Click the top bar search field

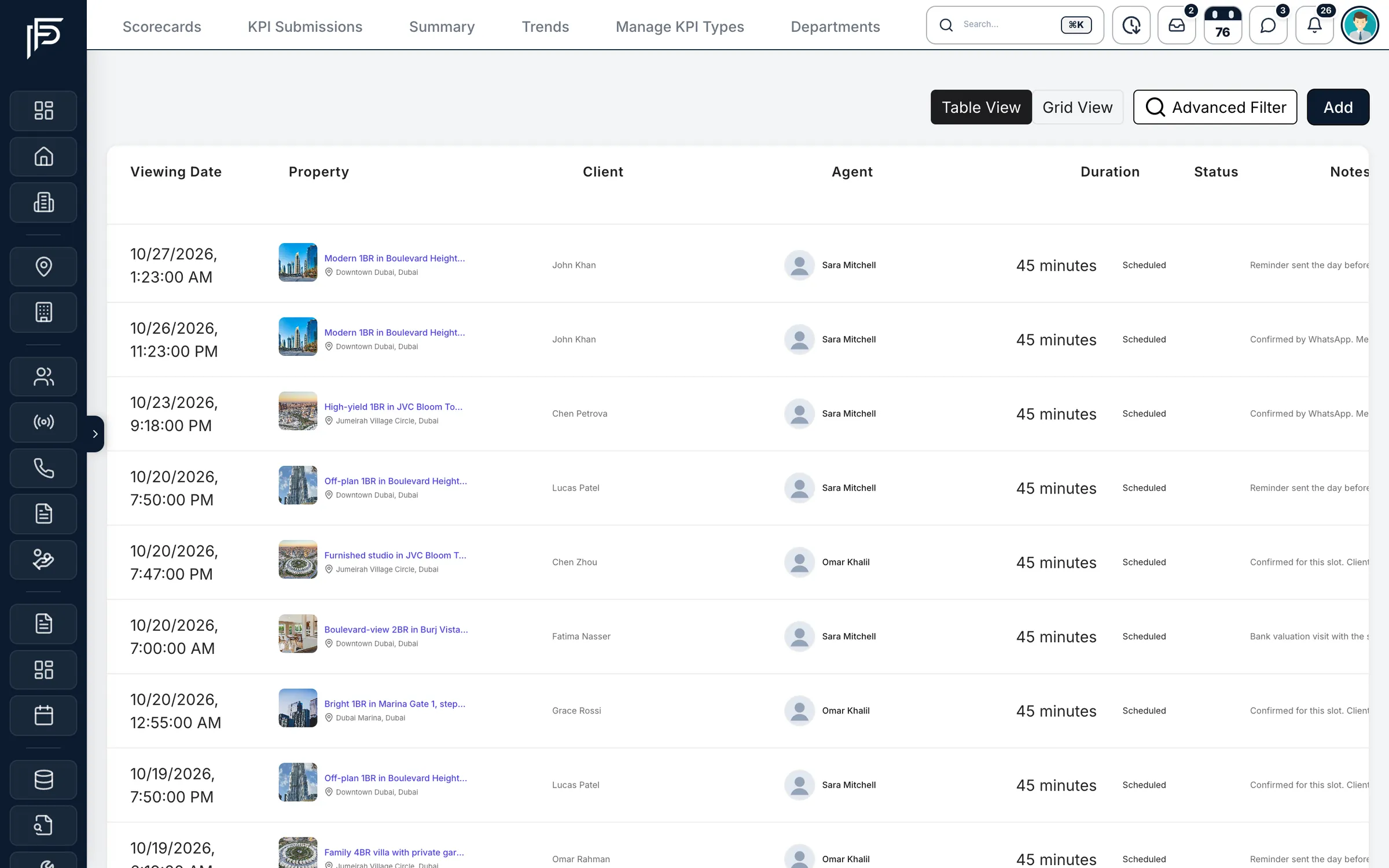[1015, 25]
